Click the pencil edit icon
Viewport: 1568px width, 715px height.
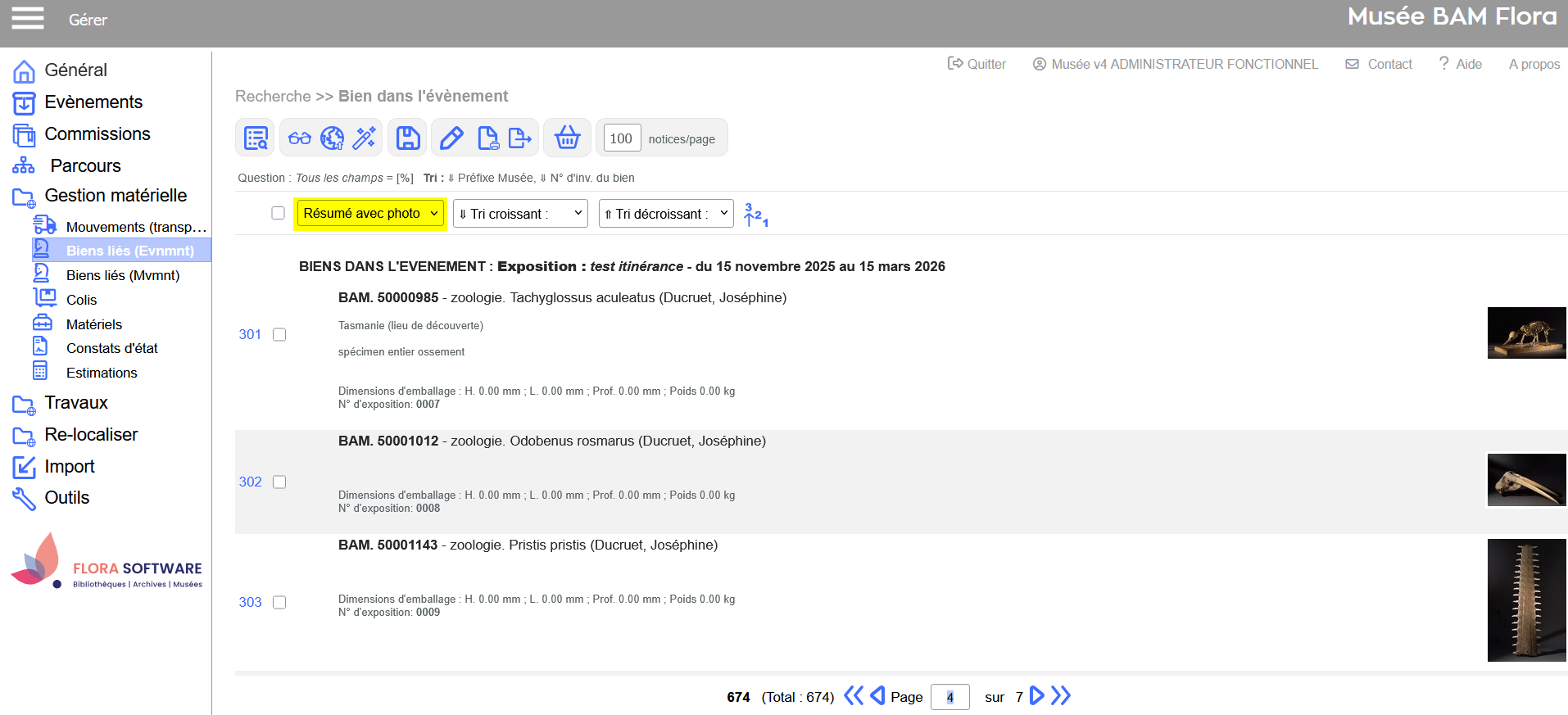click(x=451, y=138)
